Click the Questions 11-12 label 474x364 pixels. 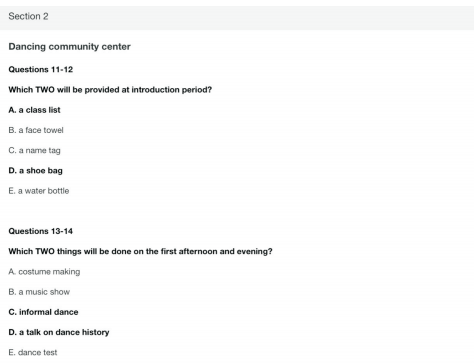coord(41,69)
